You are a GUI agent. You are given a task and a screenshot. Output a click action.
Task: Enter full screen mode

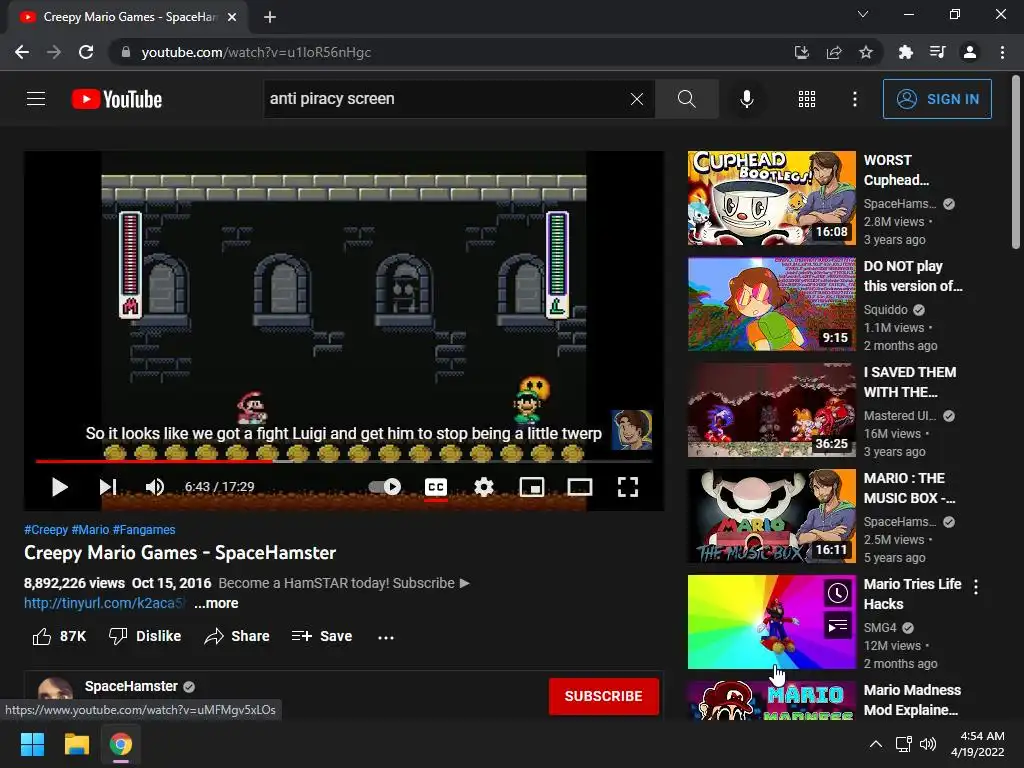pos(628,487)
